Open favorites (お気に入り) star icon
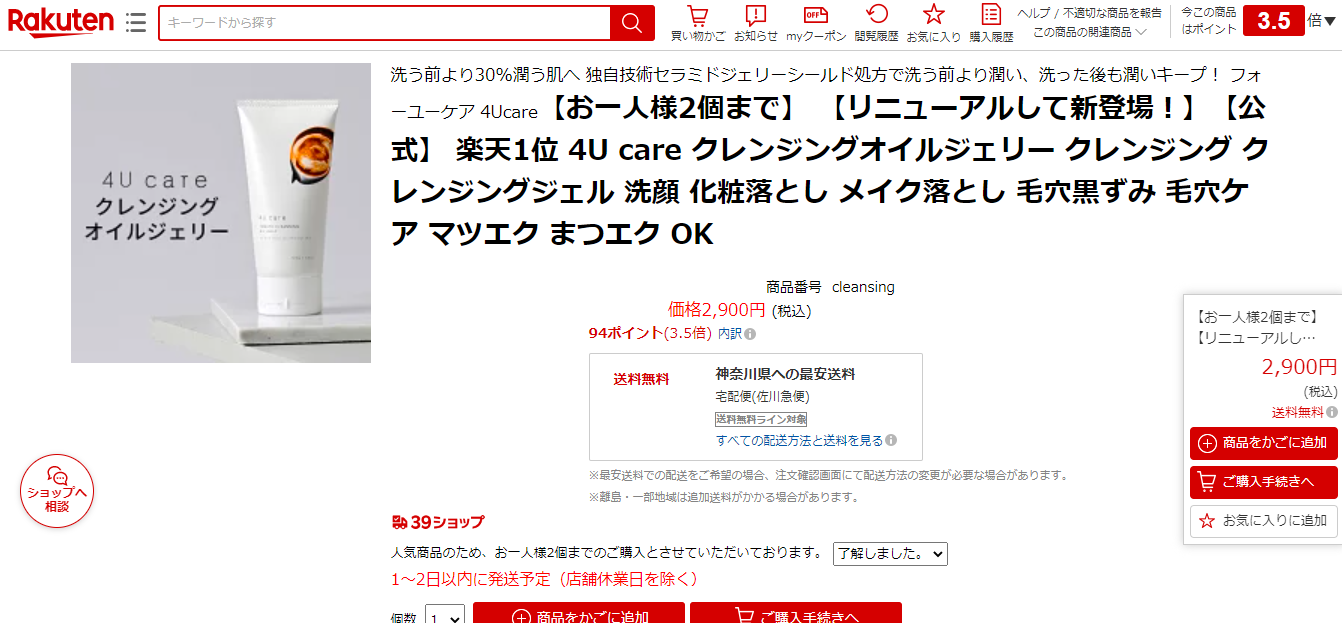This screenshot has height=623, width=1342. pos(934,24)
